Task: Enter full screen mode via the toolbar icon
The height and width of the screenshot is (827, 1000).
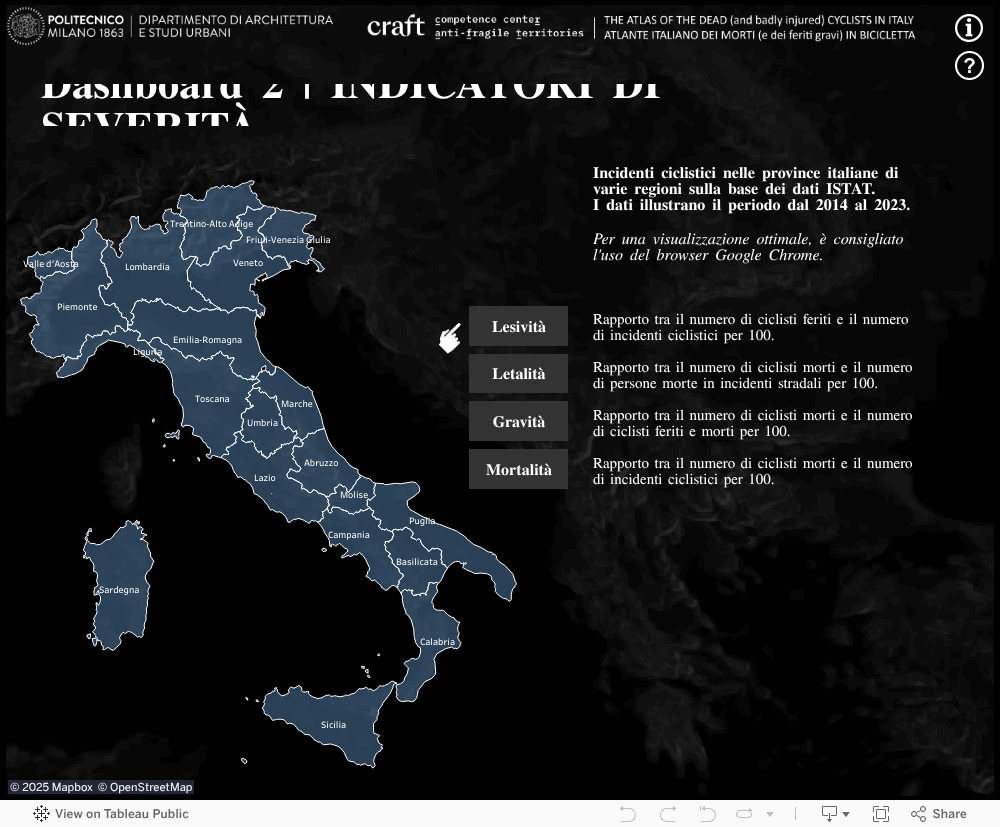Action: click(x=881, y=813)
